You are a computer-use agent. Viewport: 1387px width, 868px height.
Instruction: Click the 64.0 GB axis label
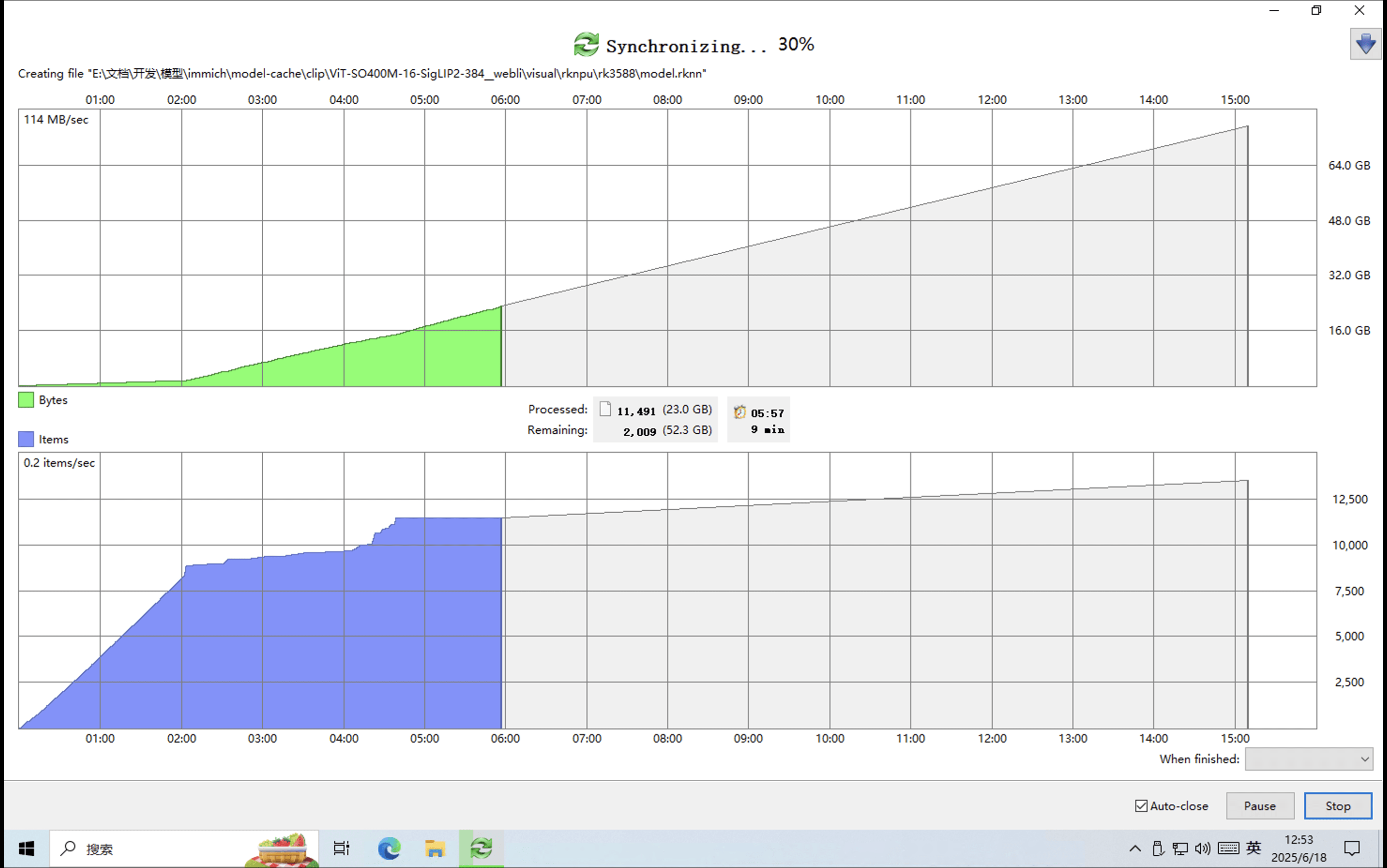click(x=1349, y=165)
